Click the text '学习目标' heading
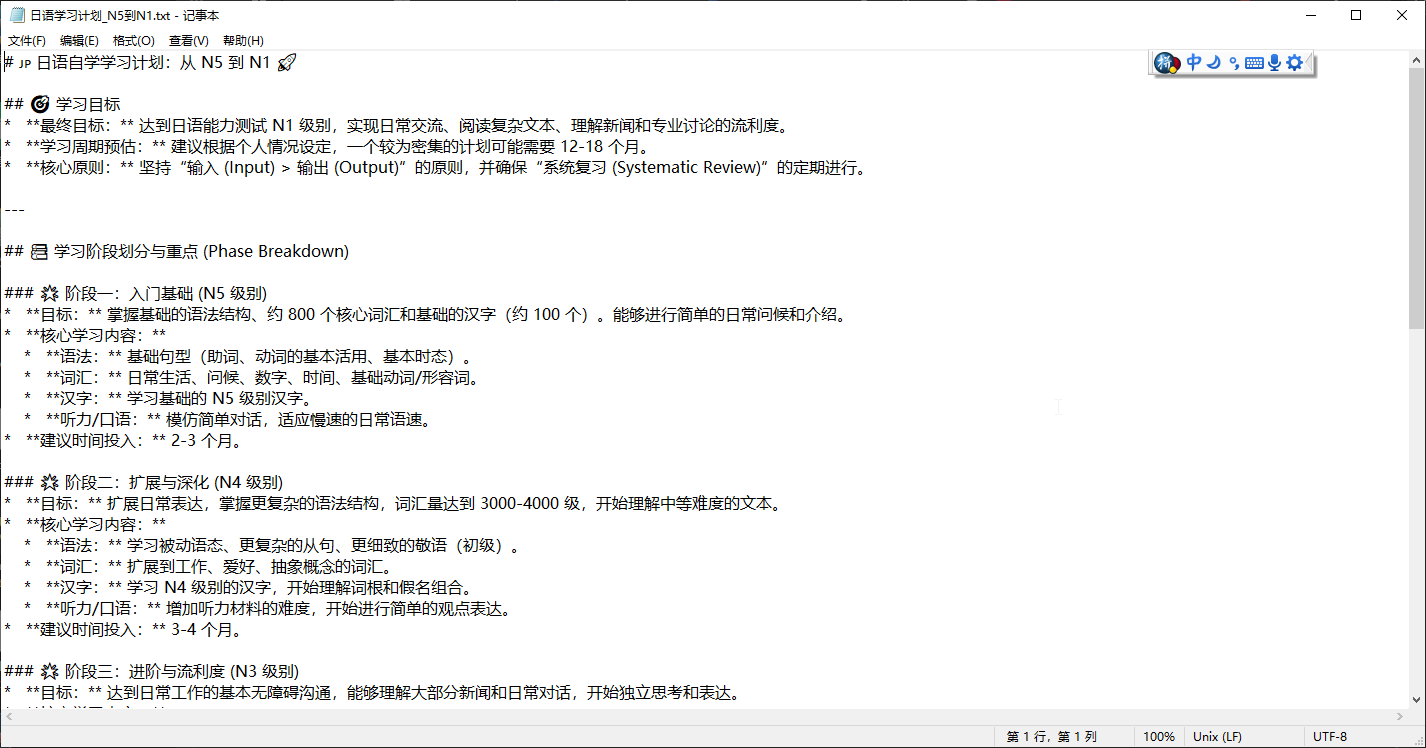Viewport: 1426px width, 748px height. click(88, 104)
